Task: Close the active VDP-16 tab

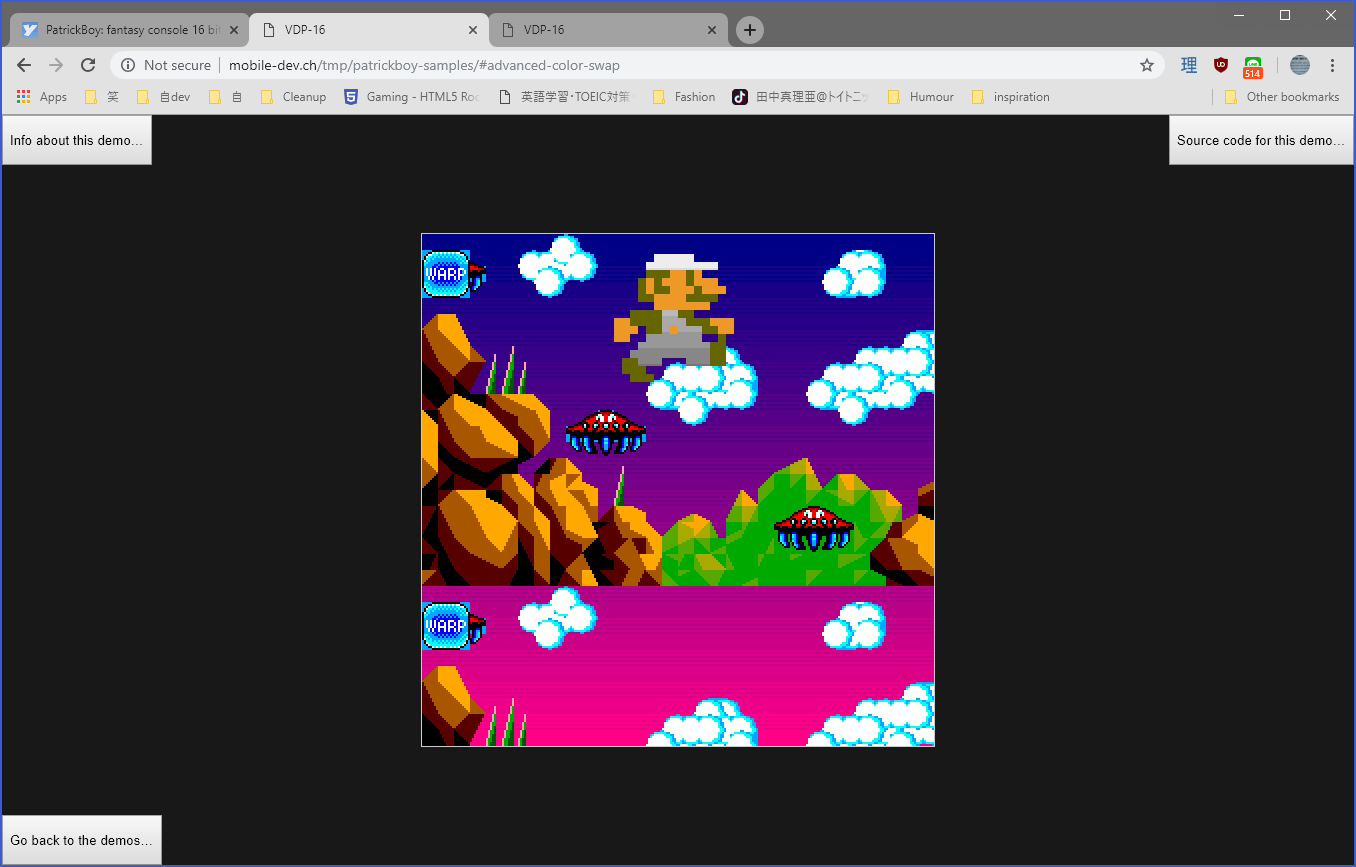Action: click(473, 30)
